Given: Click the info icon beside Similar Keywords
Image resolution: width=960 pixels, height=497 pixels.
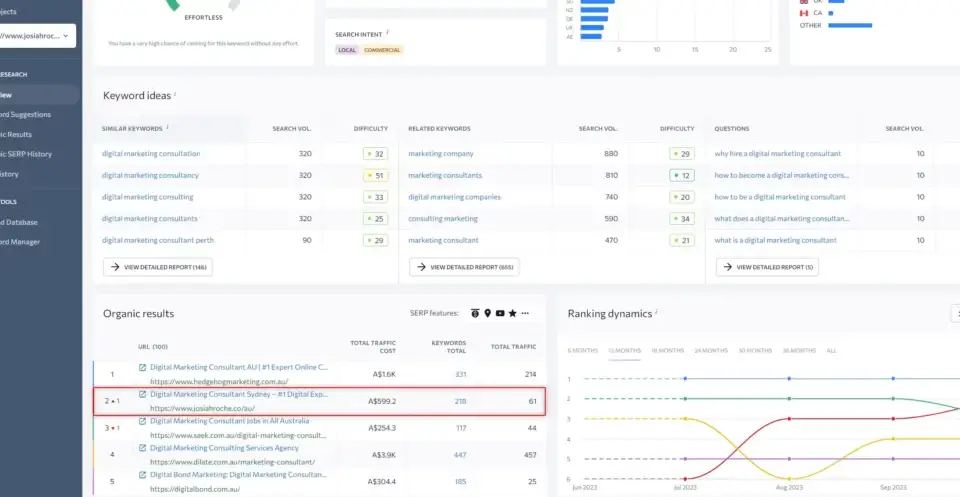Looking at the screenshot, I should tap(167, 127).
